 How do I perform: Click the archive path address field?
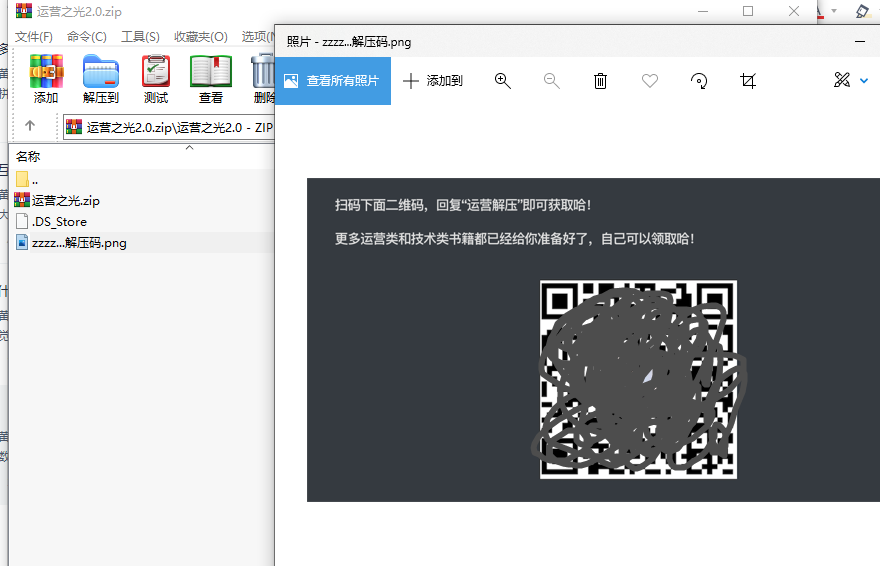(x=168, y=127)
